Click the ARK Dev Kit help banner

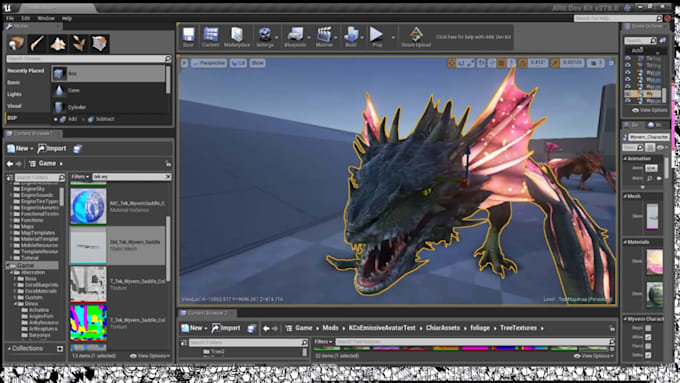473,37
